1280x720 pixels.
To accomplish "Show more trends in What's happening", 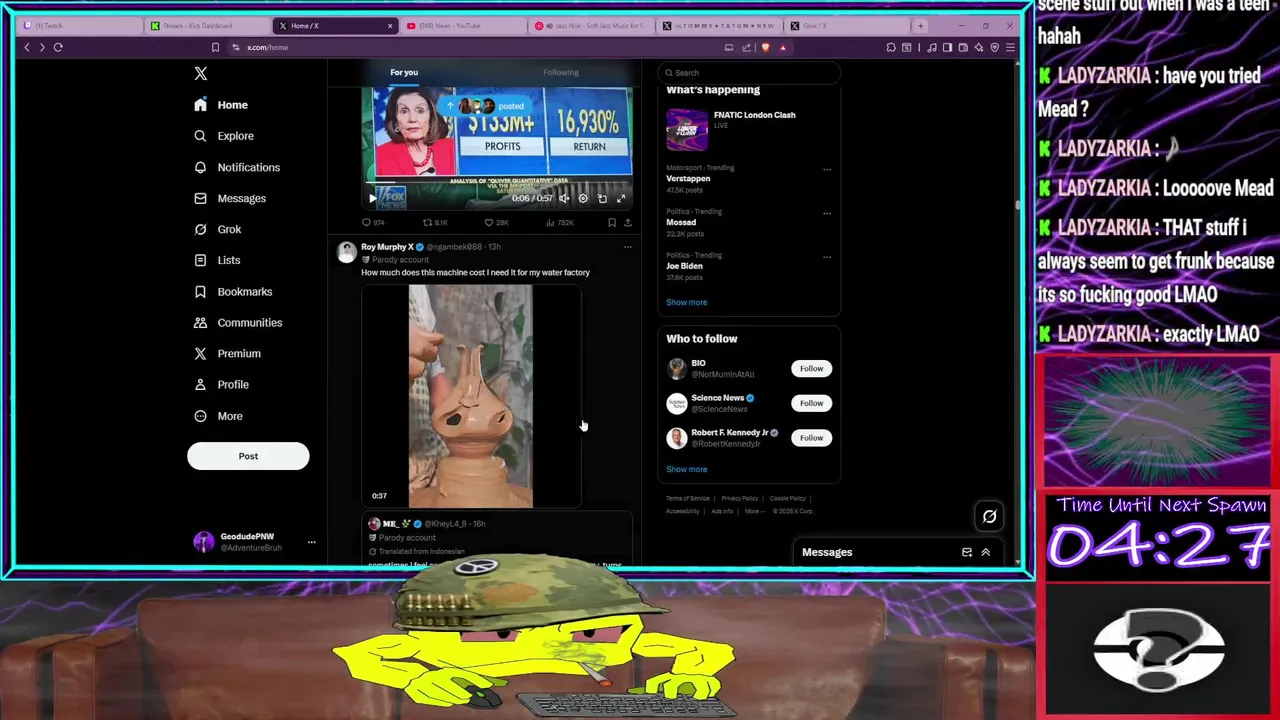I will [x=686, y=302].
